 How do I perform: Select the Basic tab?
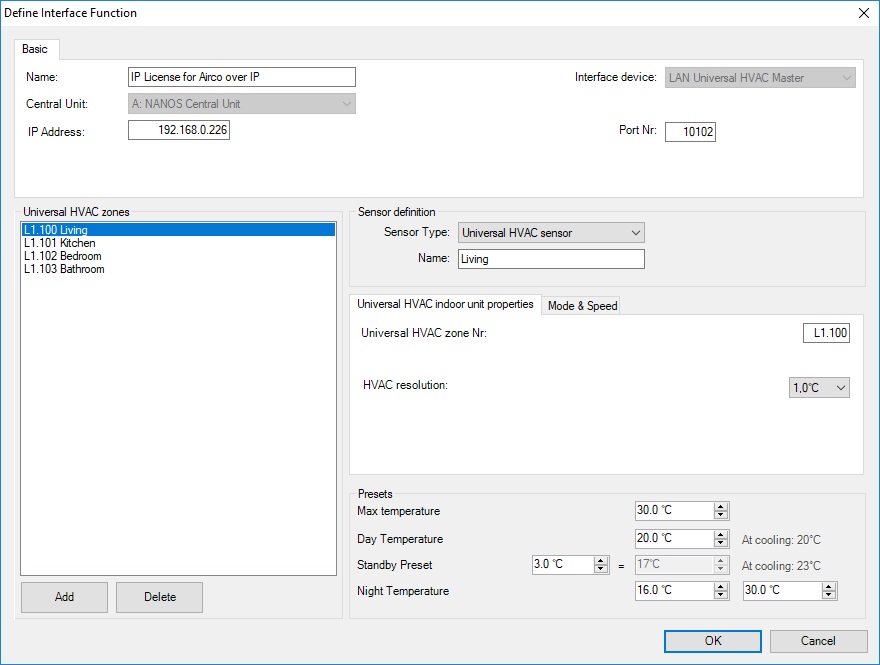pos(38,49)
